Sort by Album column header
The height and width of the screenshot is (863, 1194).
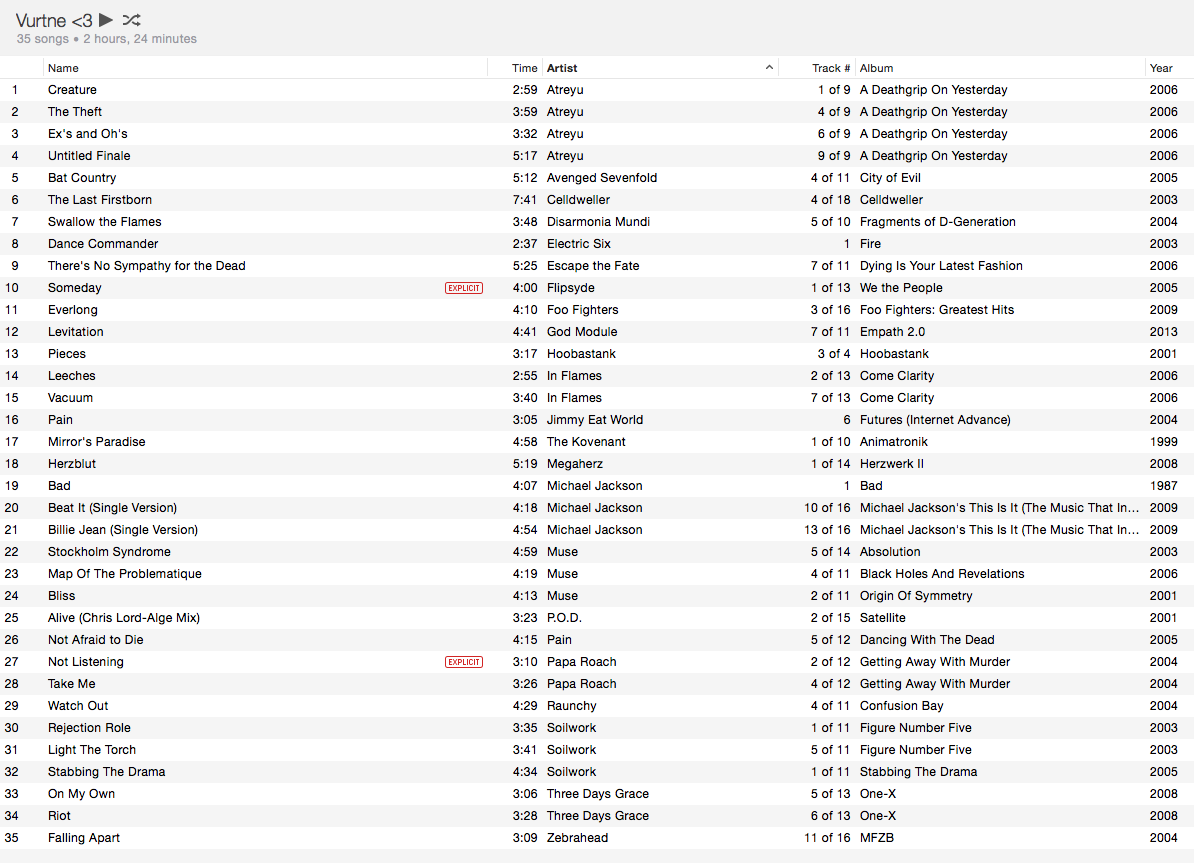click(876, 68)
